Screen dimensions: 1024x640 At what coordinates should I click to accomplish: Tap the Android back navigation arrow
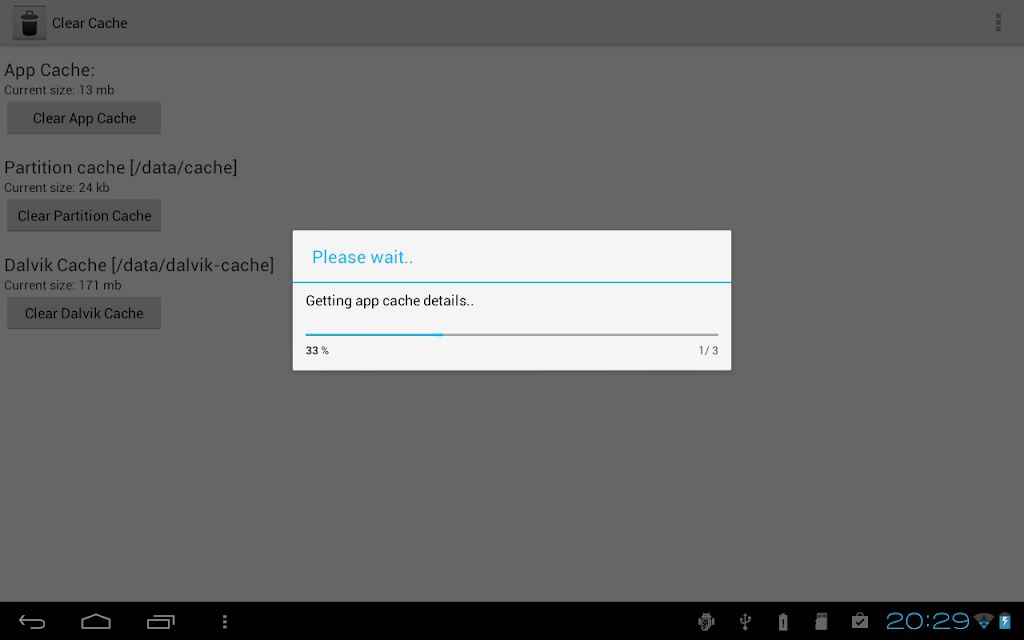coord(32,622)
